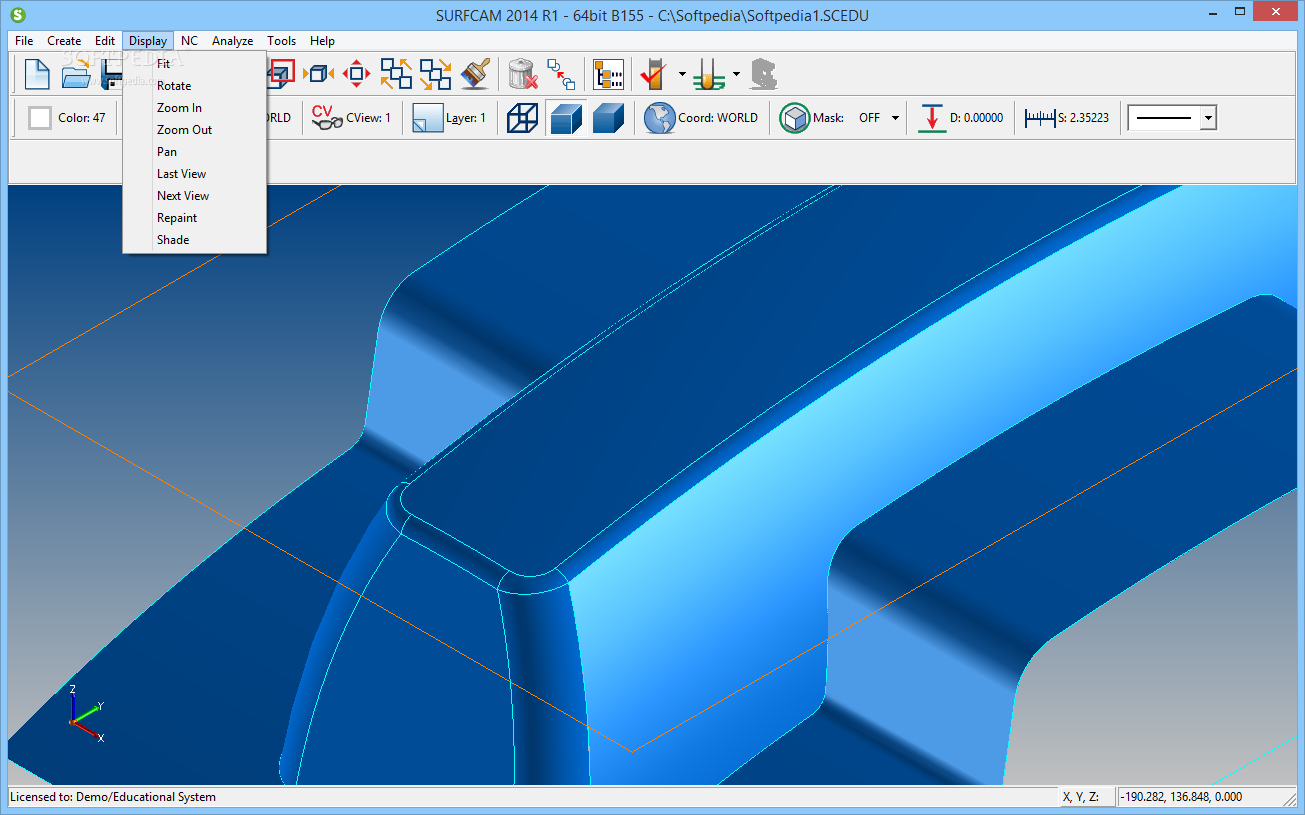This screenshot has height=815, width=1305.
Task: Open the Mask OFF dropdown
Action: click(895, 118)
